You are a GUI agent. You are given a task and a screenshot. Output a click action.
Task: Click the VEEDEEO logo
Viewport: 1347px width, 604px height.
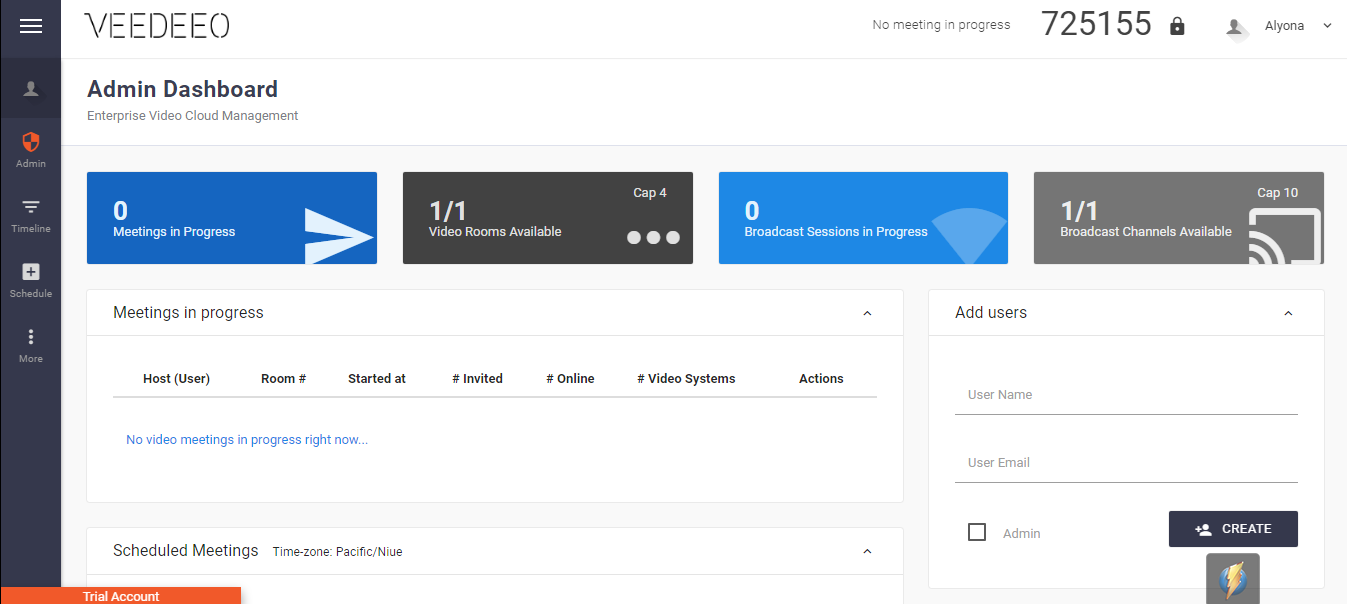pyautogui.click(x=157, y=27)
